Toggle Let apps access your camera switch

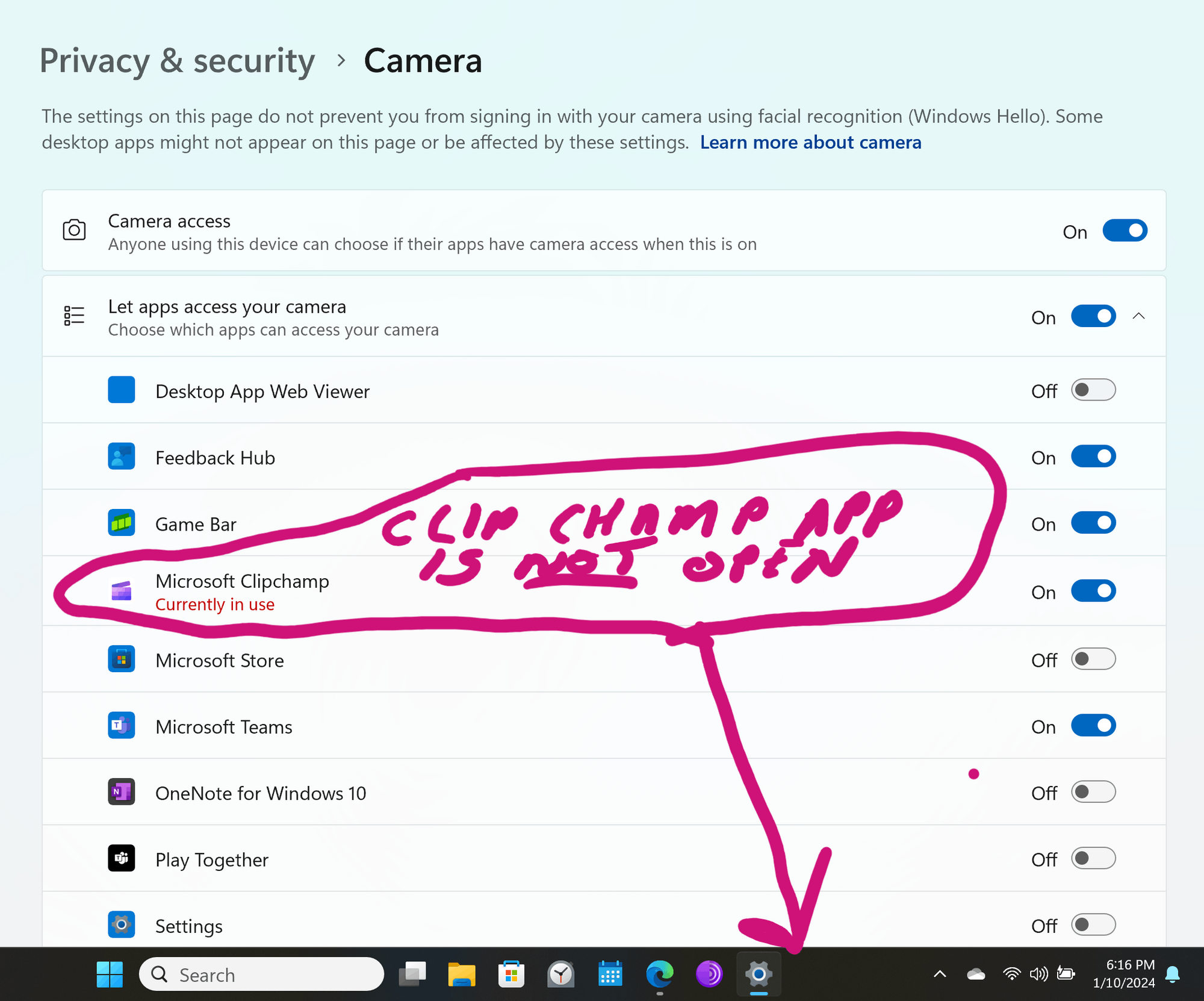point(1093,316)
